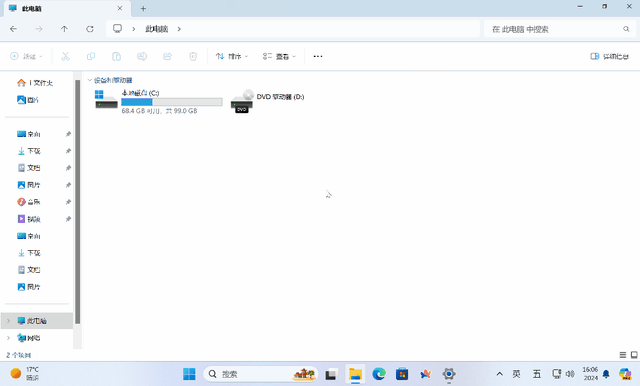Open the home 主文件夹 item

[35, 83]
